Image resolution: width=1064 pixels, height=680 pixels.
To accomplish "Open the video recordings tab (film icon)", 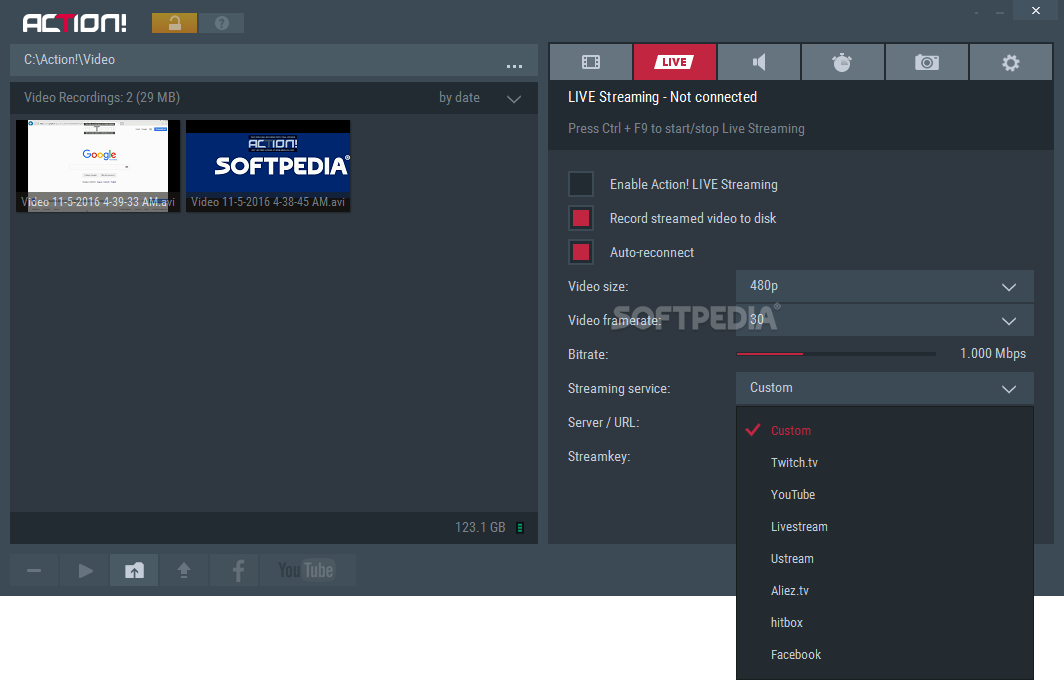I will pyautogui.click(x=591, y=62).
